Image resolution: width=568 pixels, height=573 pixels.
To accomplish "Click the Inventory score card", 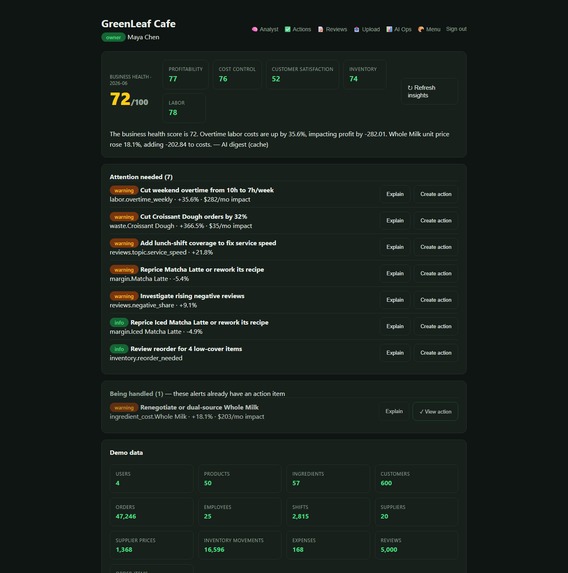I will [364, 74].
